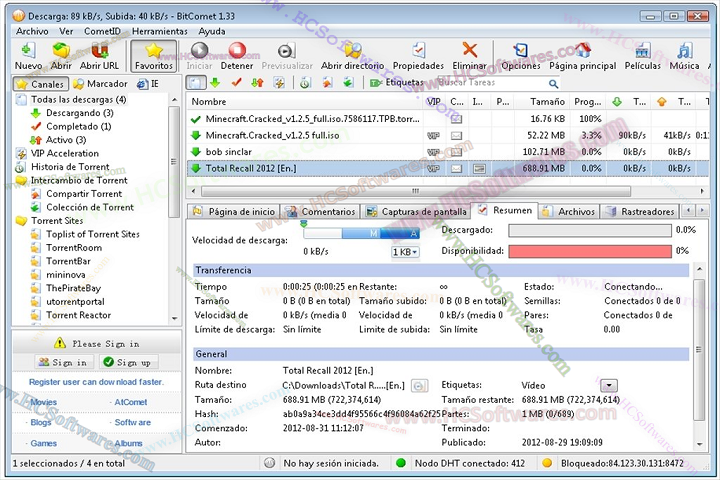Open the CometID menu
This screenshot has width=720, height=480.
(x=102, y=31)
